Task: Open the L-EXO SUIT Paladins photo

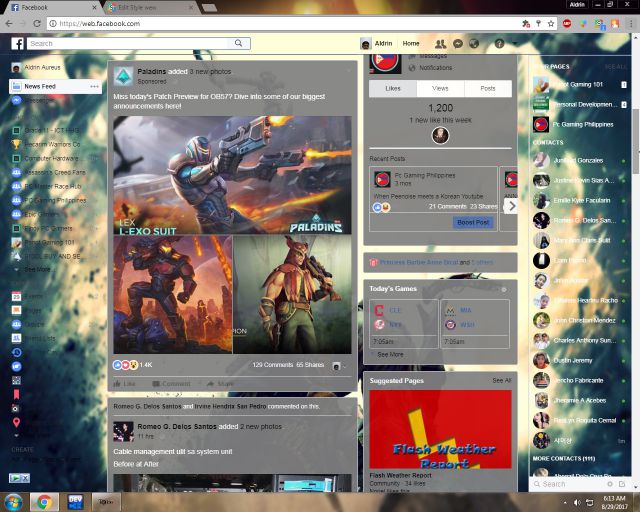Action: (232, 175)
